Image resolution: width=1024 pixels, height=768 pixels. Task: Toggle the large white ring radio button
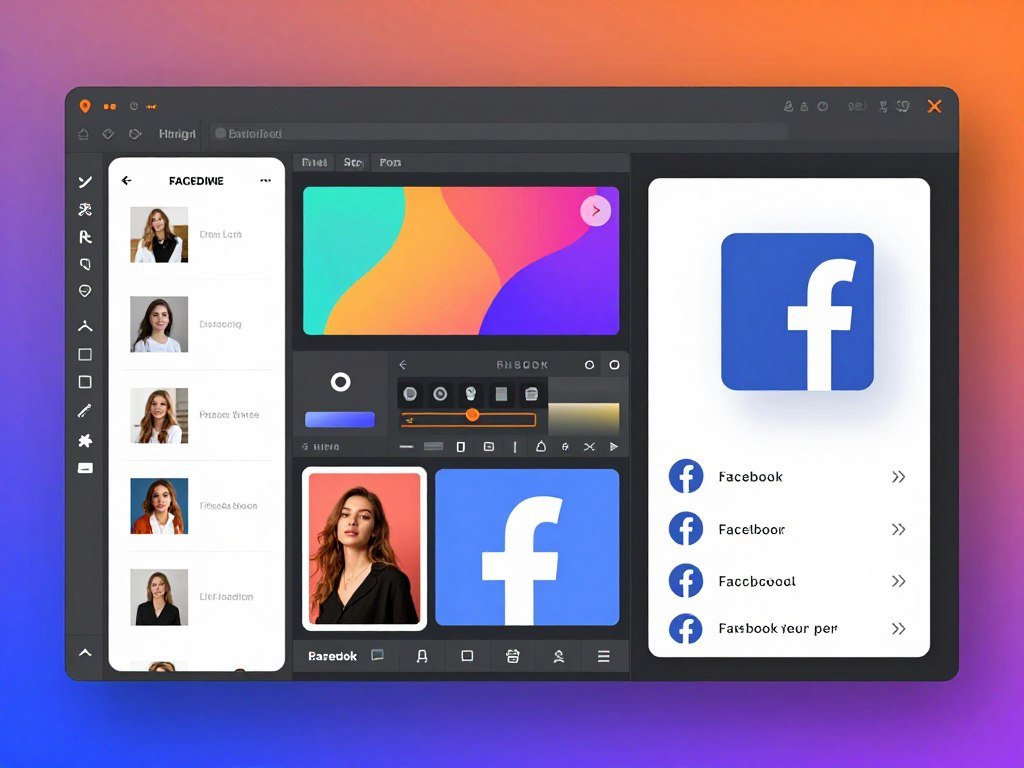[x=340, y=382]
